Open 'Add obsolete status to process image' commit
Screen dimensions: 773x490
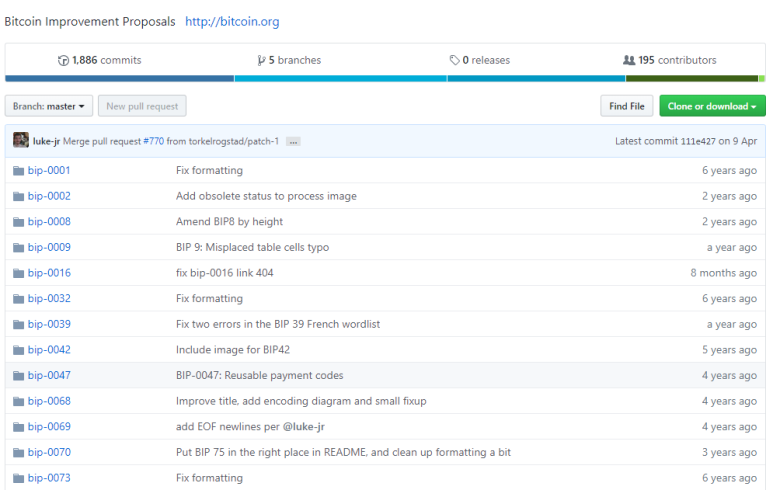(x=266, y=196)
